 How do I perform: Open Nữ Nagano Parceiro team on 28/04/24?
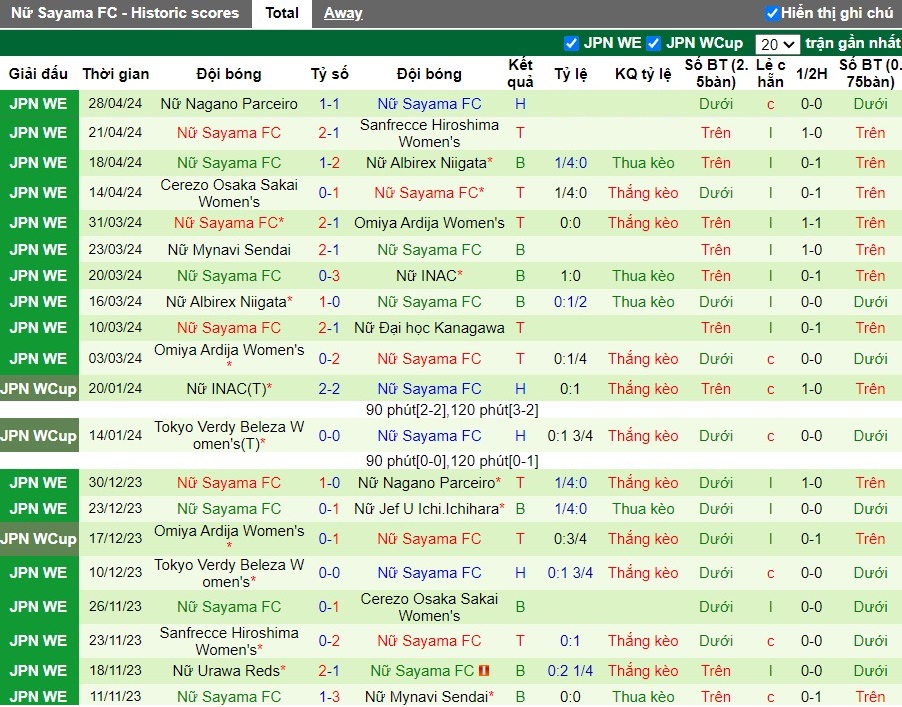(x=229, y=104)
